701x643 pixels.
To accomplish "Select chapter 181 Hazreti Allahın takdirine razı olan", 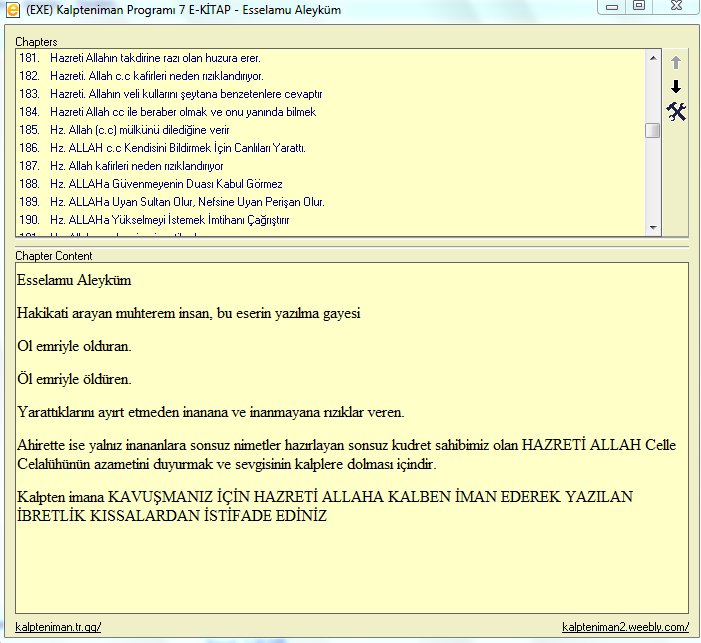I will pyautogui.click(x=331, y=58).
